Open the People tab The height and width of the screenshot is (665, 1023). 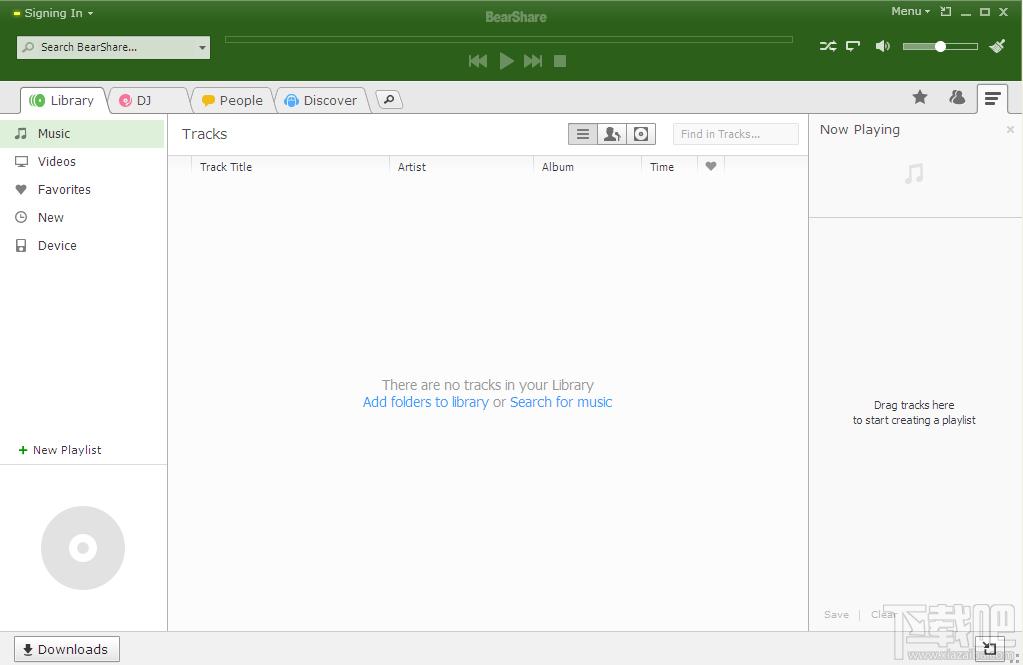(x=232, y=100)
